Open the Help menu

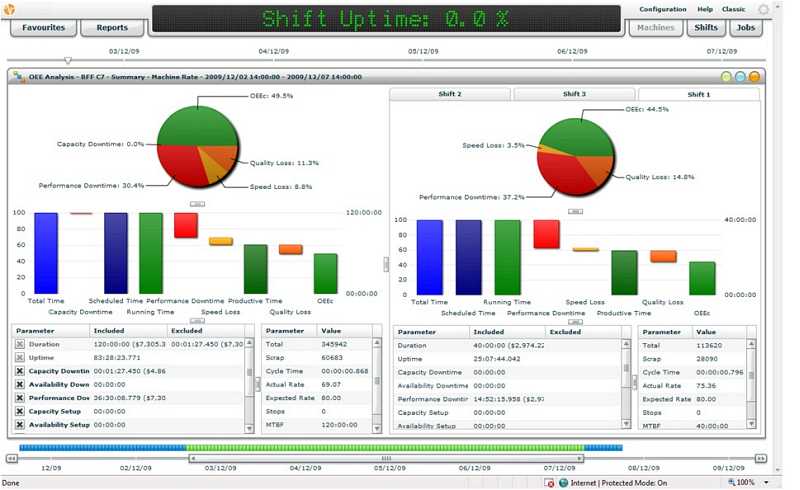[705, 9]
